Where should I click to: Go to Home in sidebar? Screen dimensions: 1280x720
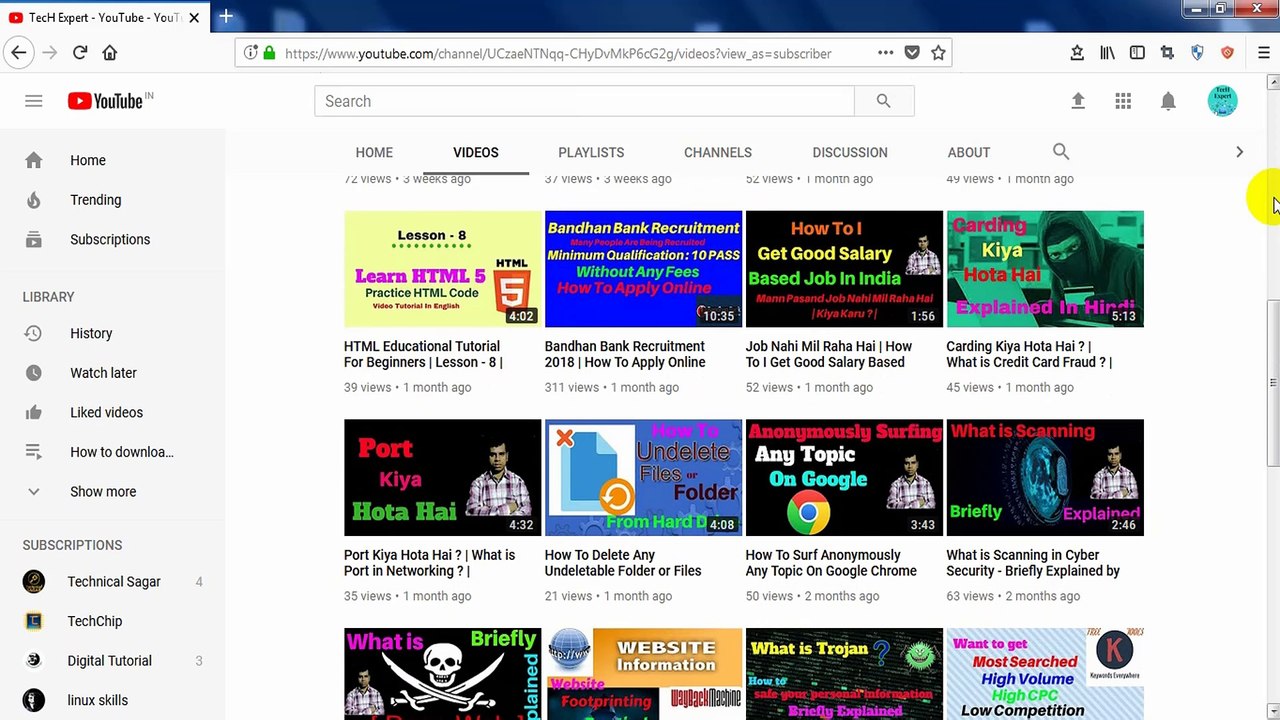pos(112,160)
